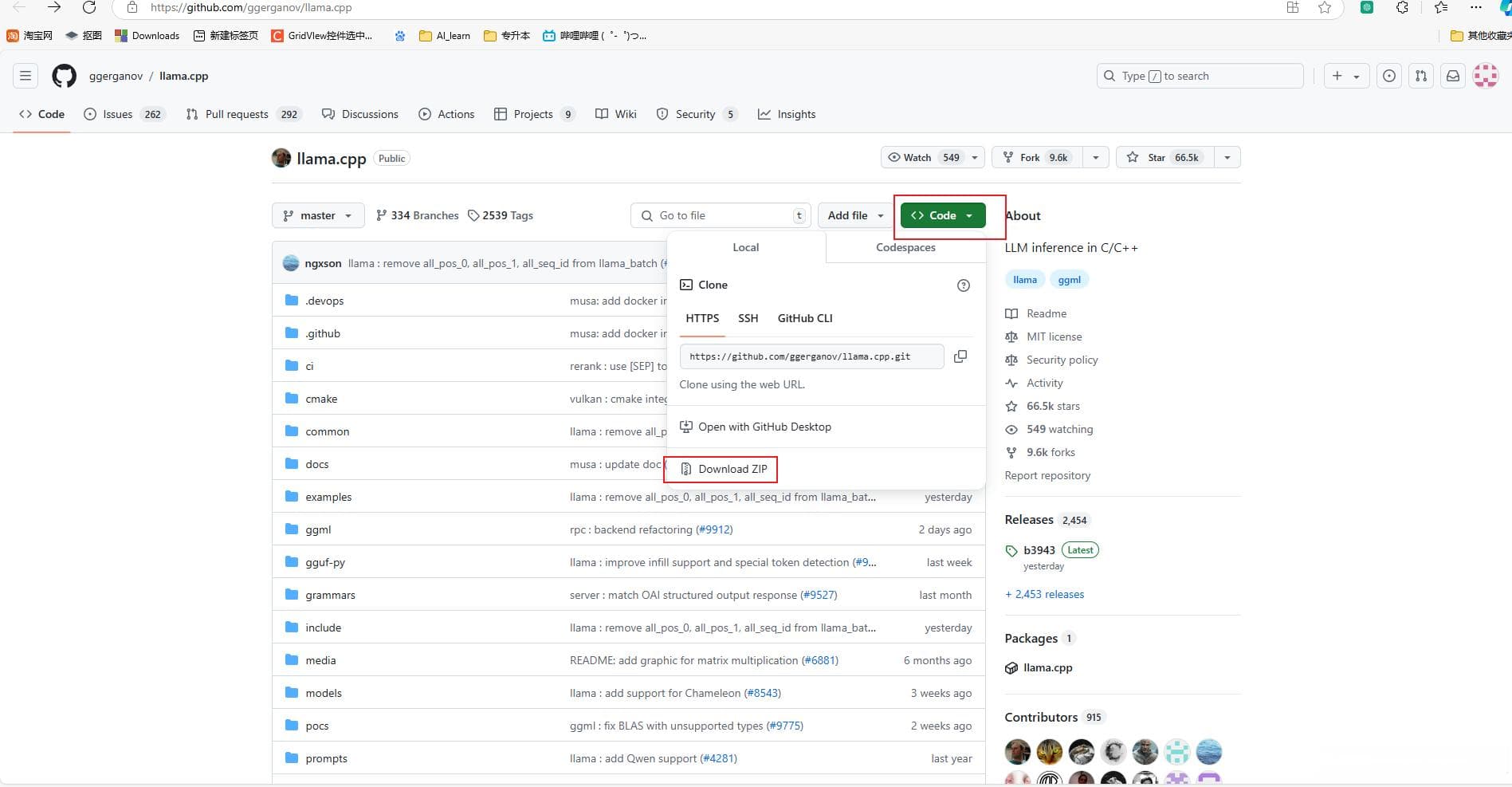Open the llama.cpp package link

(x=1047, y=667)
